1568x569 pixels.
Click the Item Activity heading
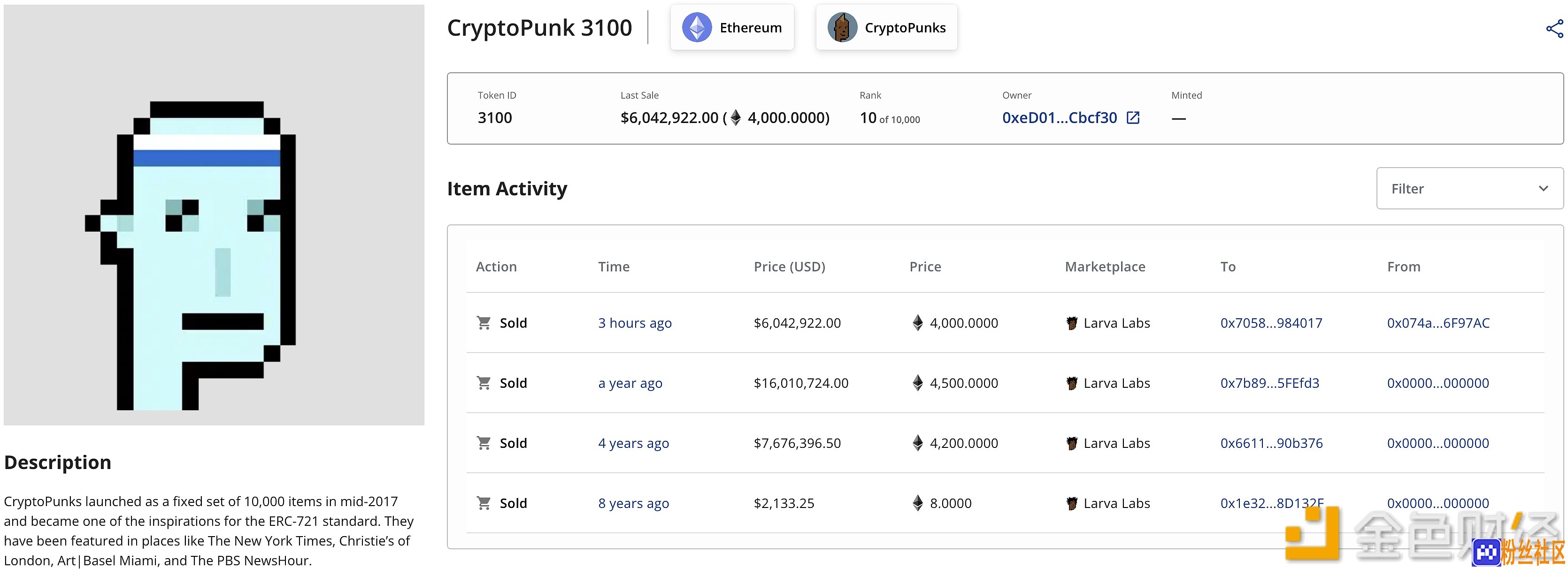coord(507,189)
